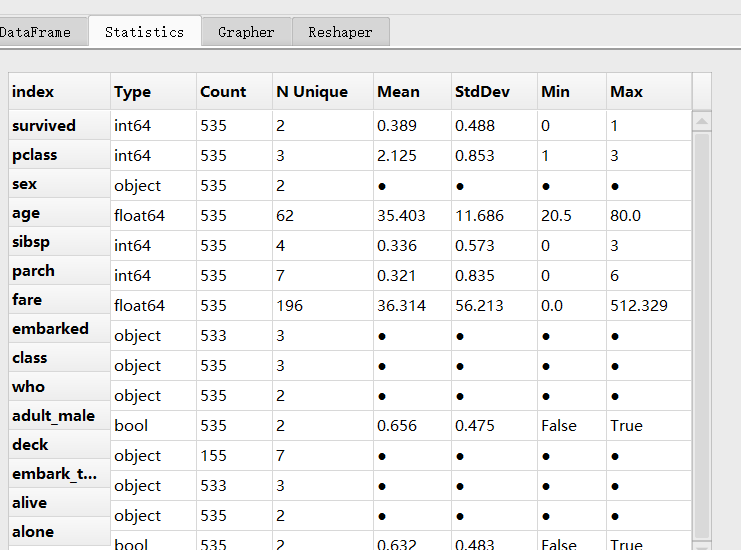Click the 0.573 StdDev cell
Image resolution: width=741 pixels, height=550 pixels.
click(494, 246)
